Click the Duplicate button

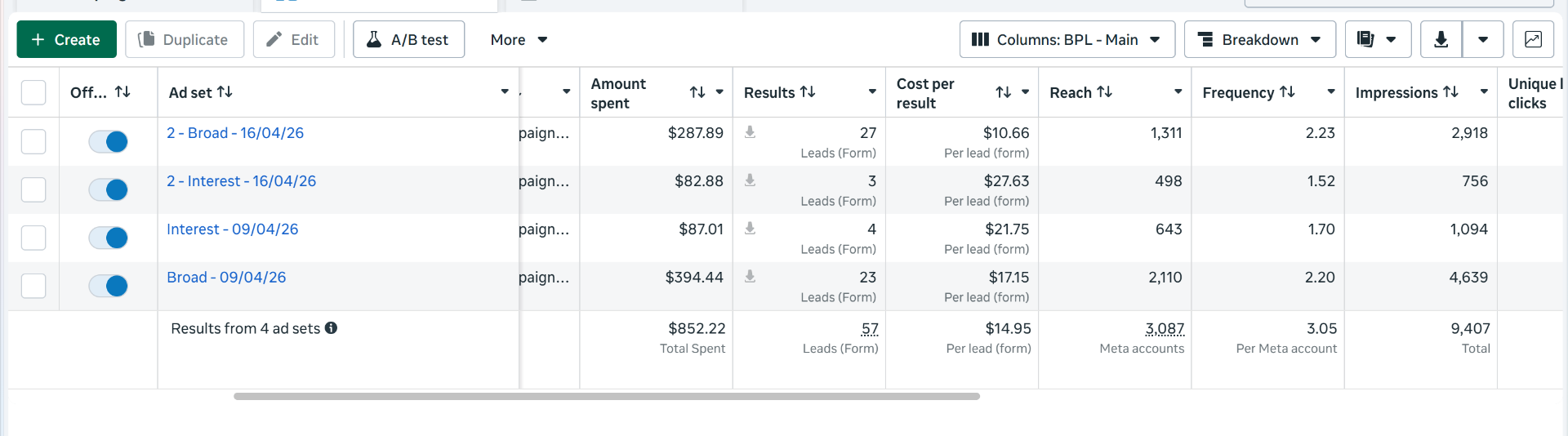185,39
